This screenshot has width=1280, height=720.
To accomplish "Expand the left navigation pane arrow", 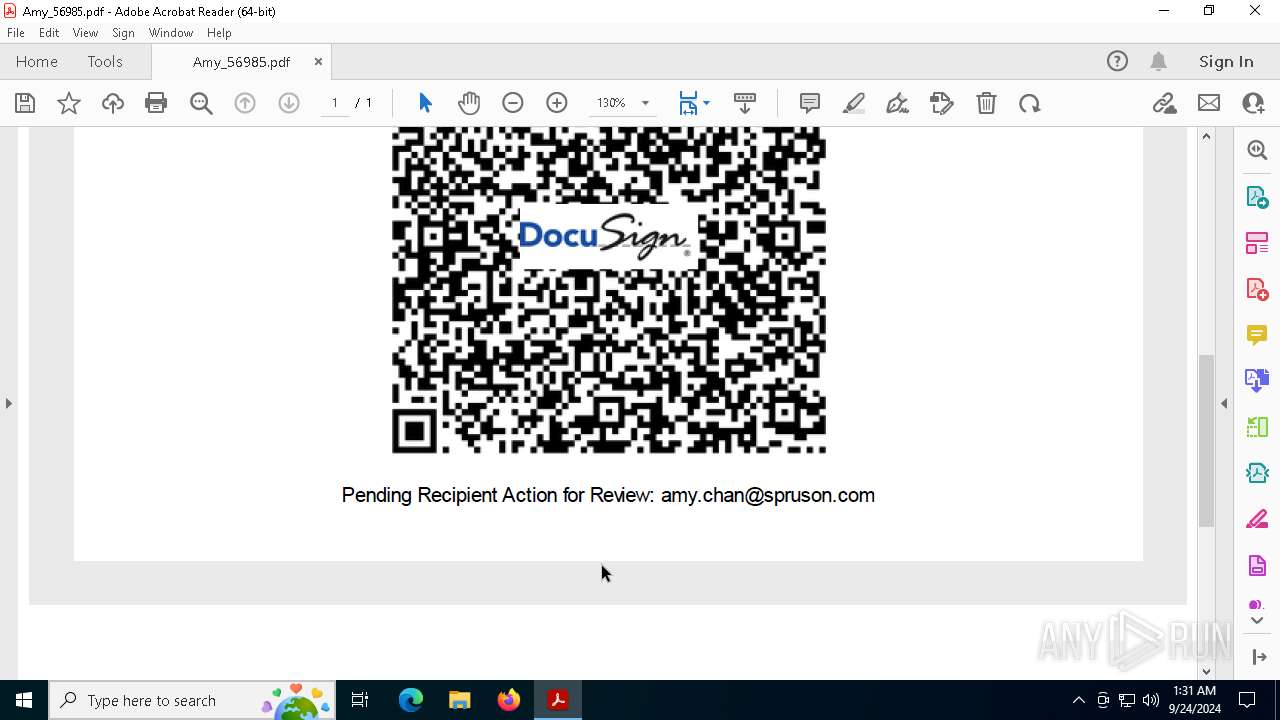I will coord(8,403).
